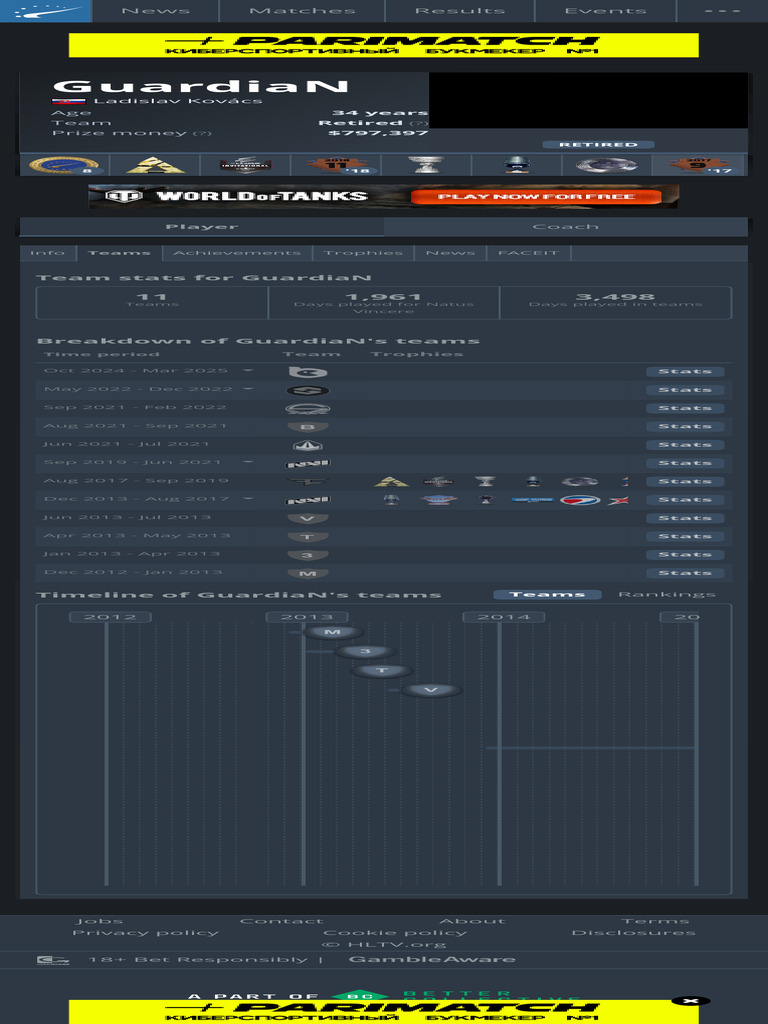Open V team logo in Jun 2013 row

point(308,518)
